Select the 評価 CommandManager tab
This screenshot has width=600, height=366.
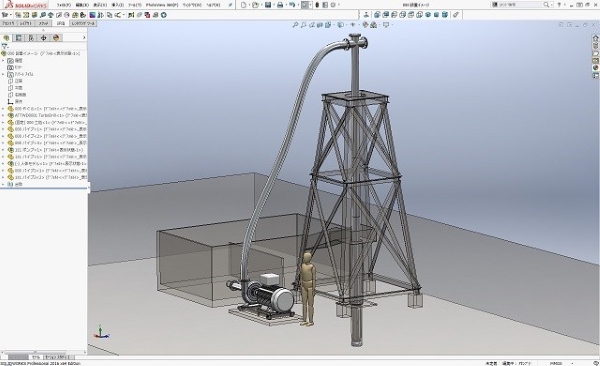(x=61, y=23)
